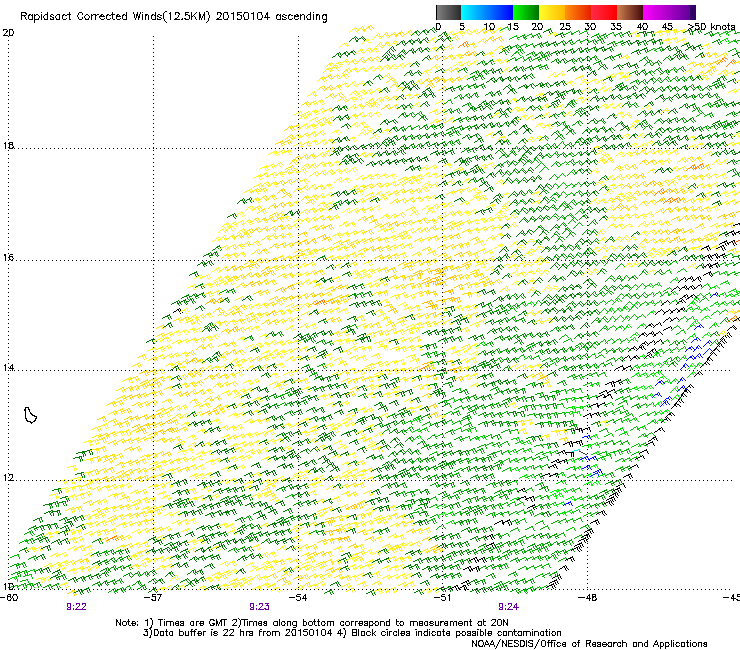
Task: Click the gray 0-5 knots color segment
Action: click(448, 12)
